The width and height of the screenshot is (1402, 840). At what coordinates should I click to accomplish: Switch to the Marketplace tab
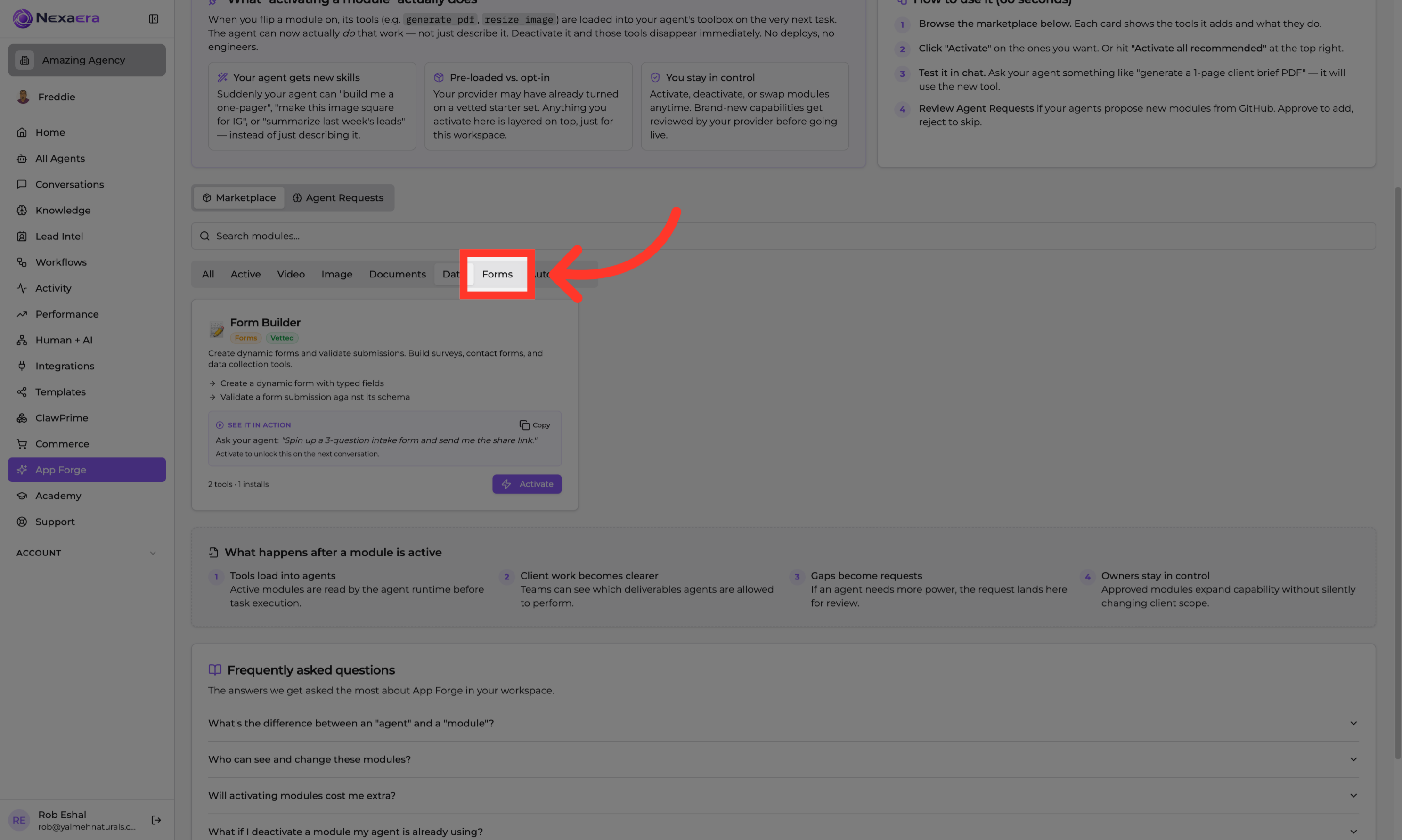[x=239, y=197]
